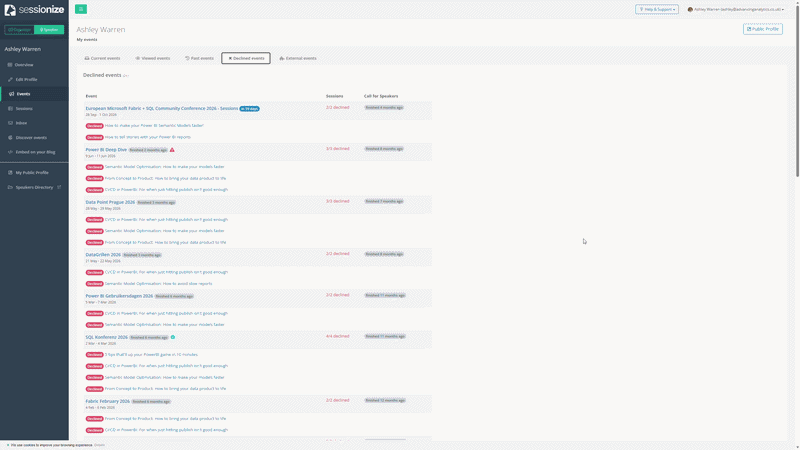Open the Ashley Warren account dropdown
This screenshot has height=450, width=800.
pyautogui.click(x=736, y=9)
